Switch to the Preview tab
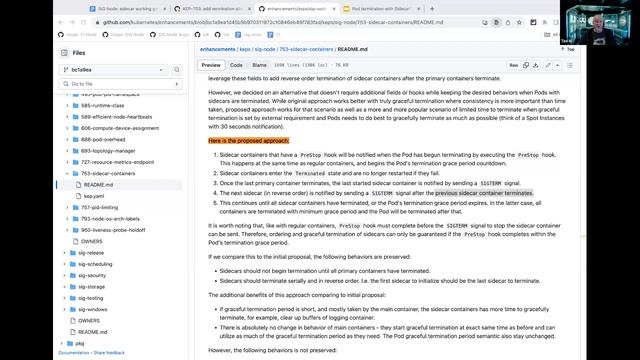This screenshot has width=640, height=360. point(211,65)
